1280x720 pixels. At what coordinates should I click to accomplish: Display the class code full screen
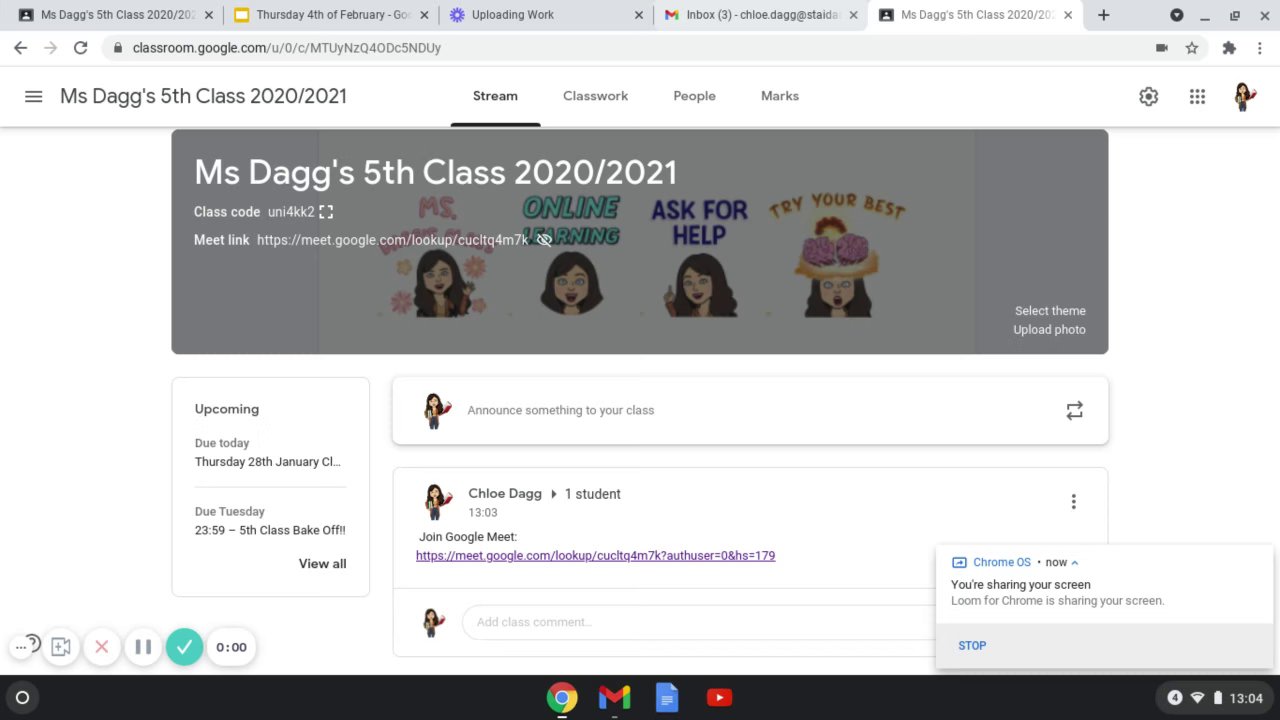[326, 212]
